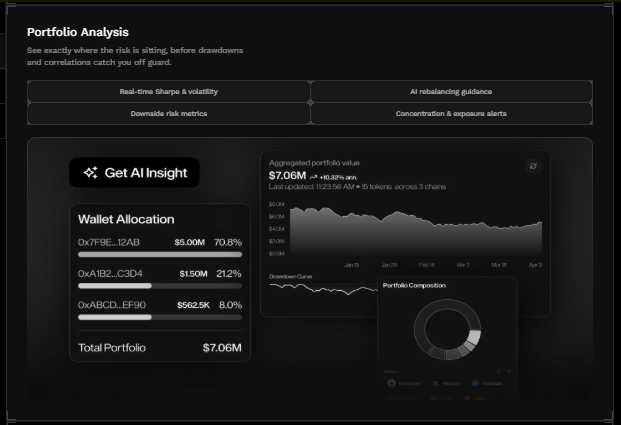Refresh the aggregated portfolio value chart
This screenshot has height=425, width=621.
[x=533, y=166]
